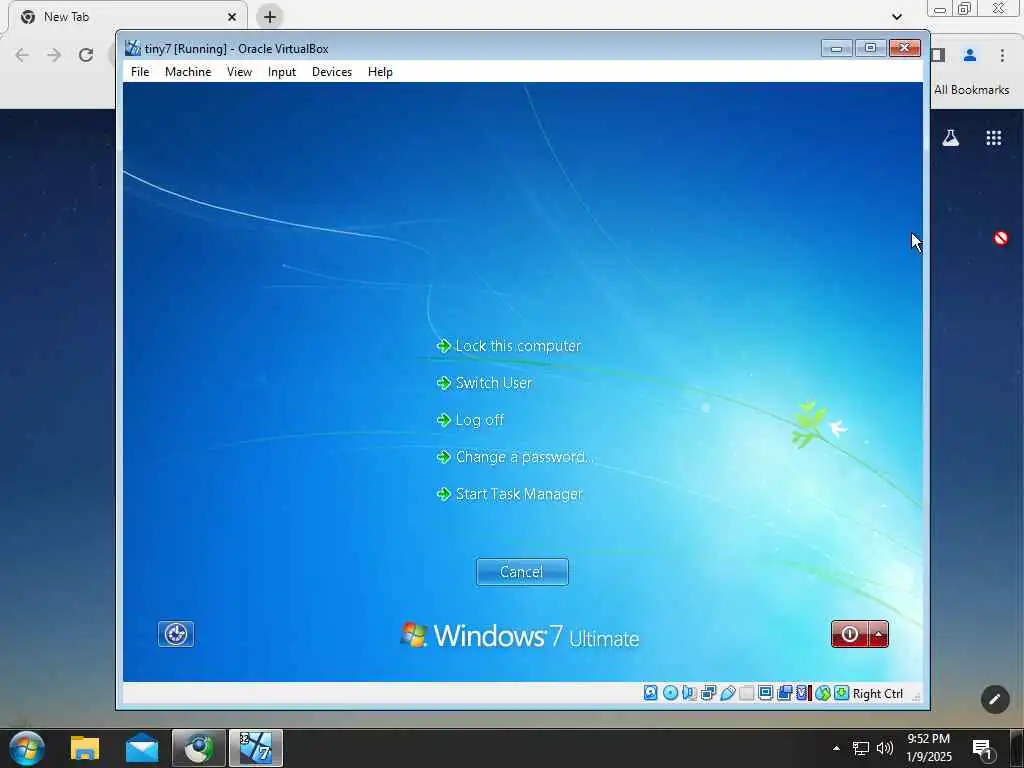Maximize the VirtualBox tiny7 window

[871, 48]
